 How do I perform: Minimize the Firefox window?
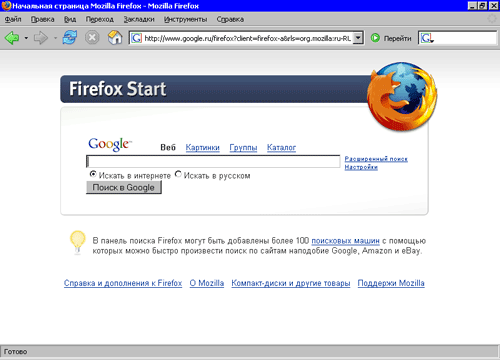tap(472, 6)
